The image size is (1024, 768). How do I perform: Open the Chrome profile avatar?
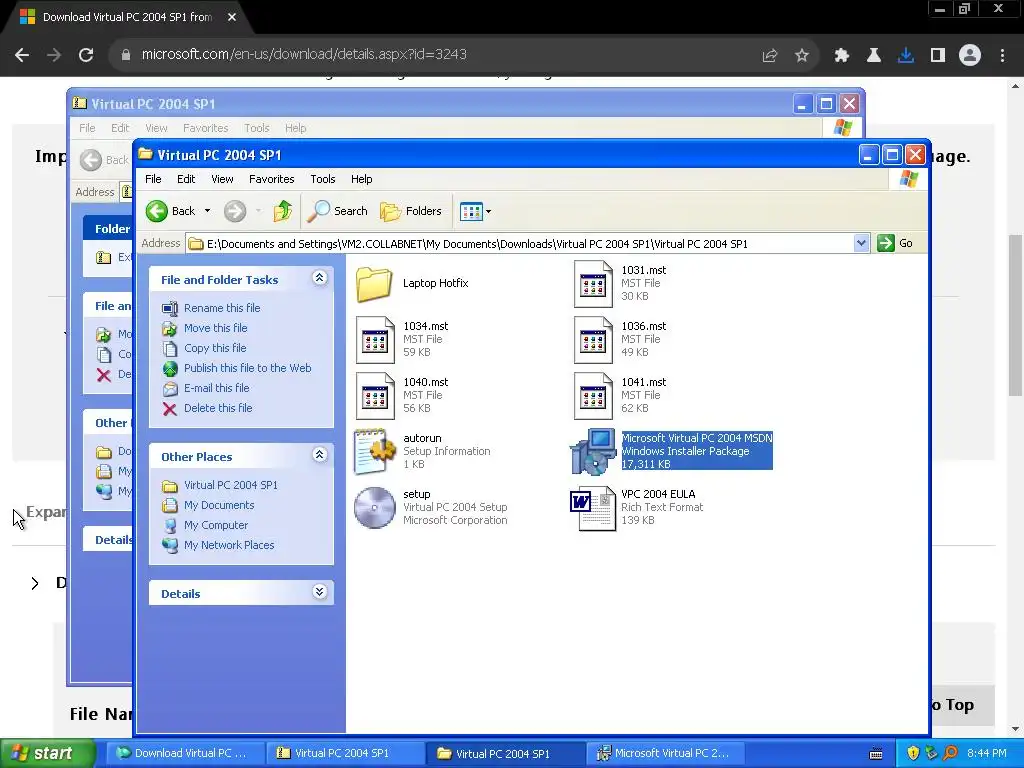coord(970,56)
